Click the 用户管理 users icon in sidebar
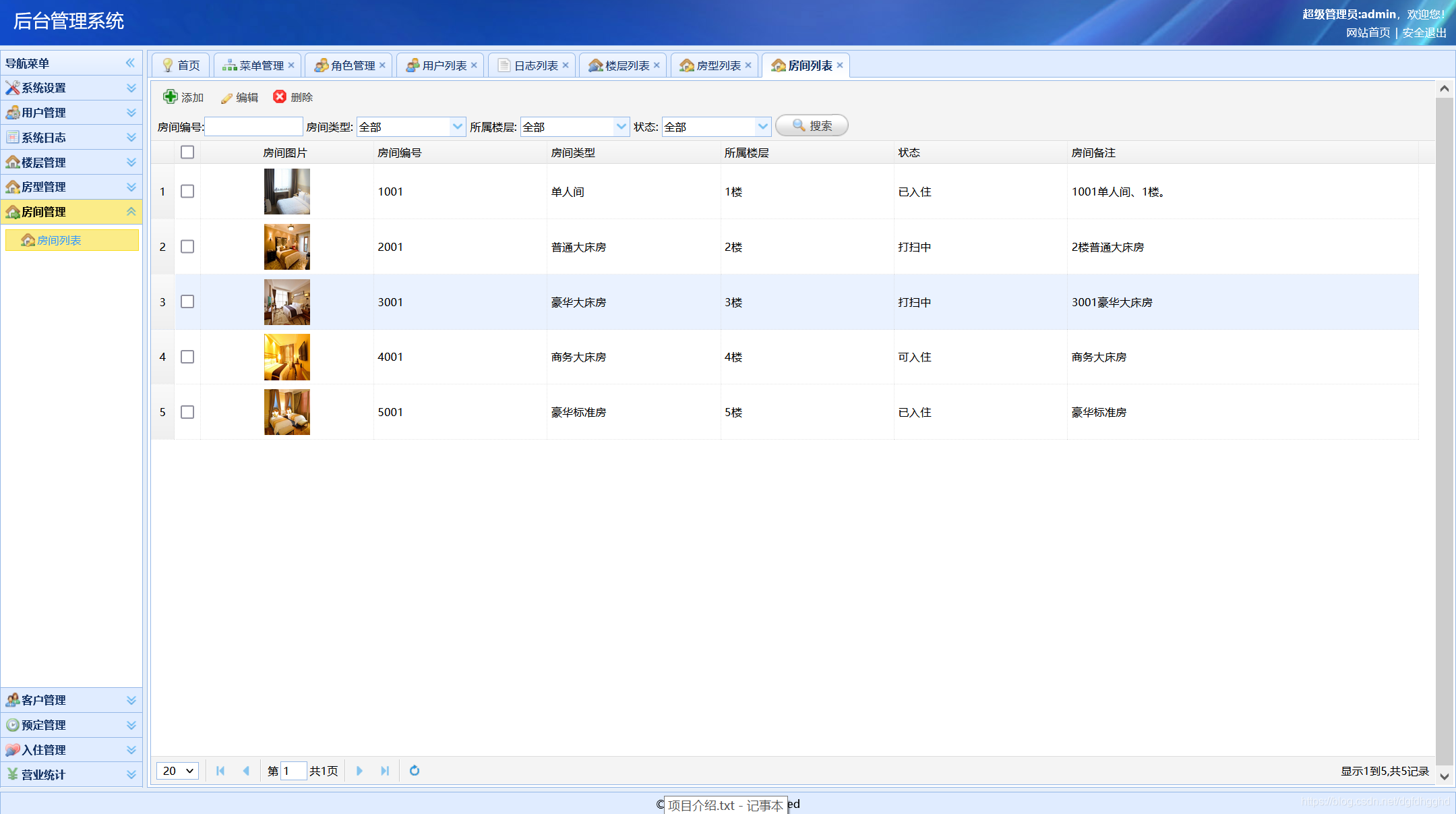 pyautogui.click(x=13, y=113)
